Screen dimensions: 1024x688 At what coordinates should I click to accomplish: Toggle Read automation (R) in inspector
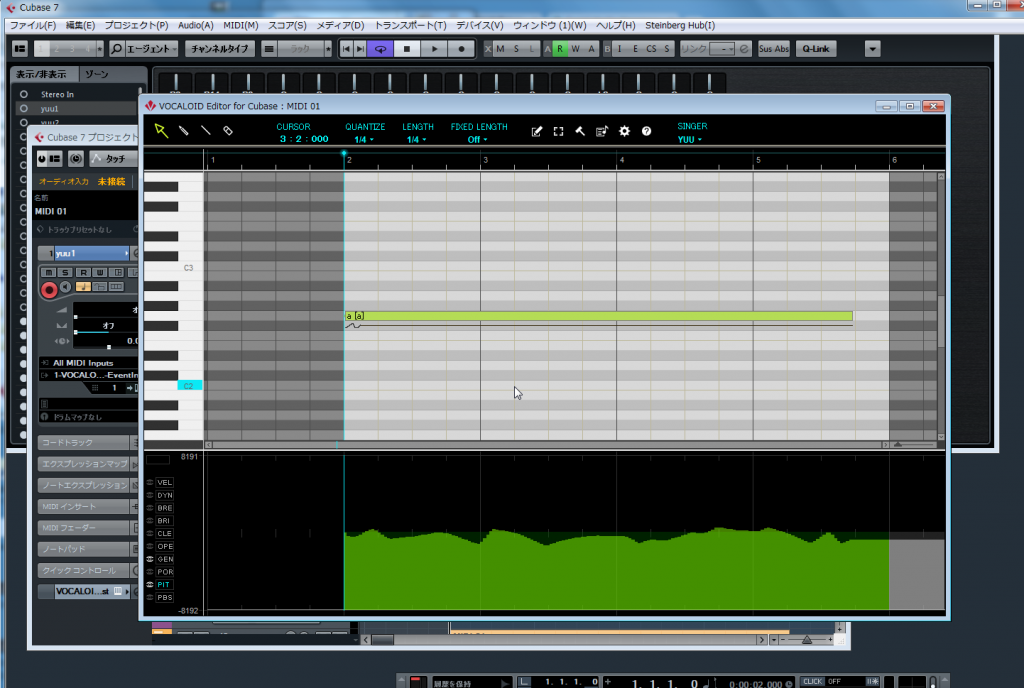[83, 272]
